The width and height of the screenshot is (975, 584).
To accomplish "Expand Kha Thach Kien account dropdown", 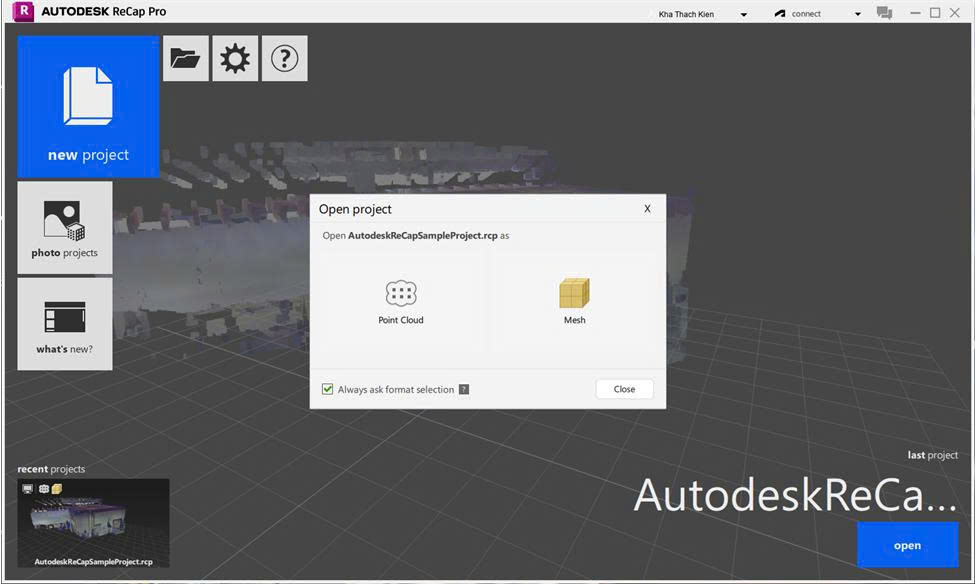I will (x=744, y=14).
